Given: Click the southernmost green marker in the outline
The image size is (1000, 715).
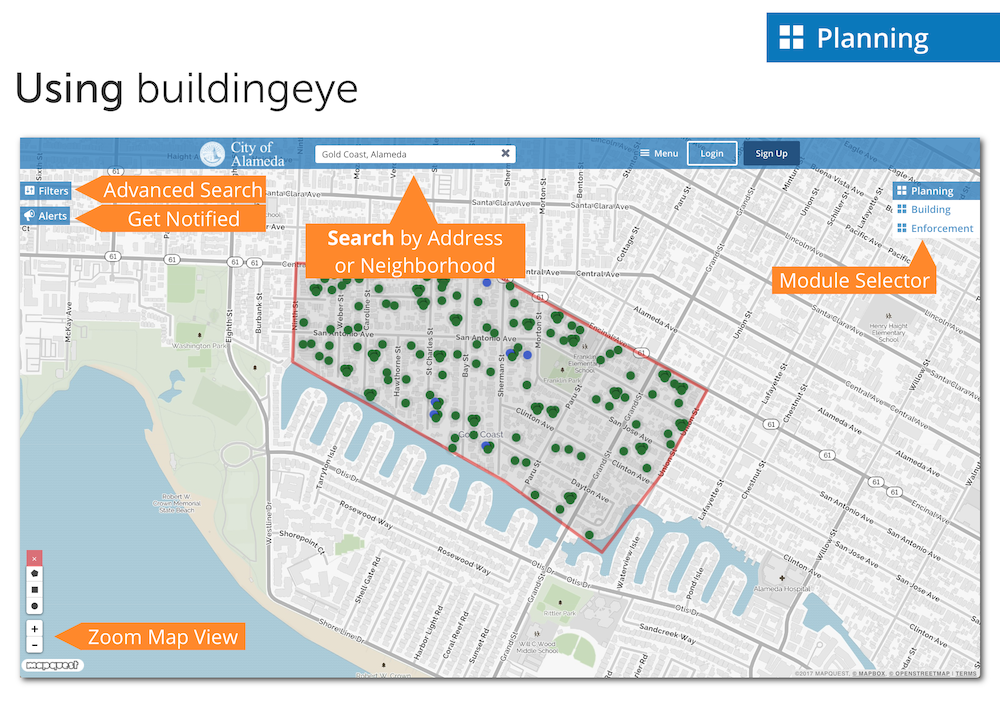Looking at the screenshot, I should pyautogui.click(x=589, y=535).
